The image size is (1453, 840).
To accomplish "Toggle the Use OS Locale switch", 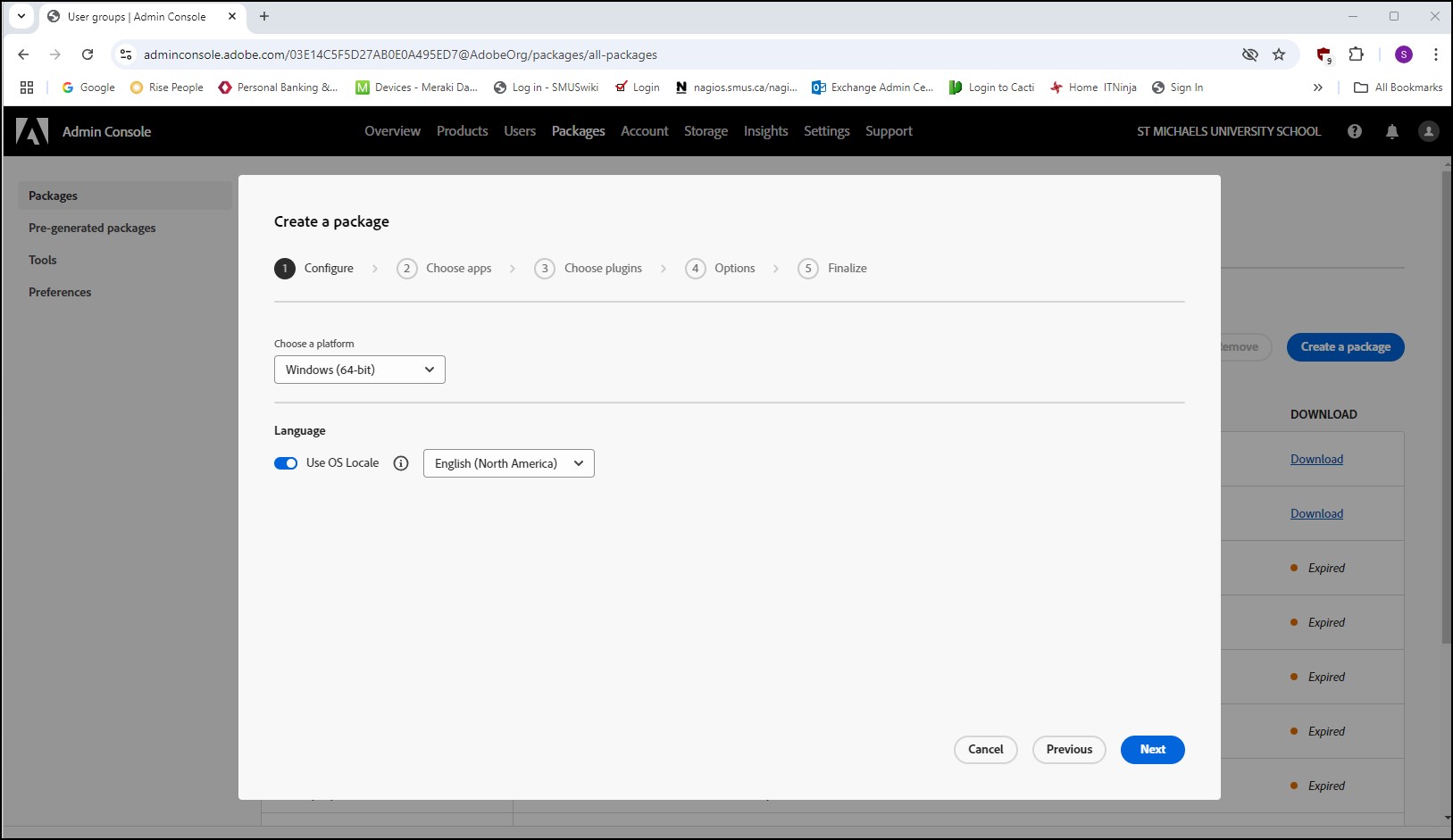I will coord(286,463).
